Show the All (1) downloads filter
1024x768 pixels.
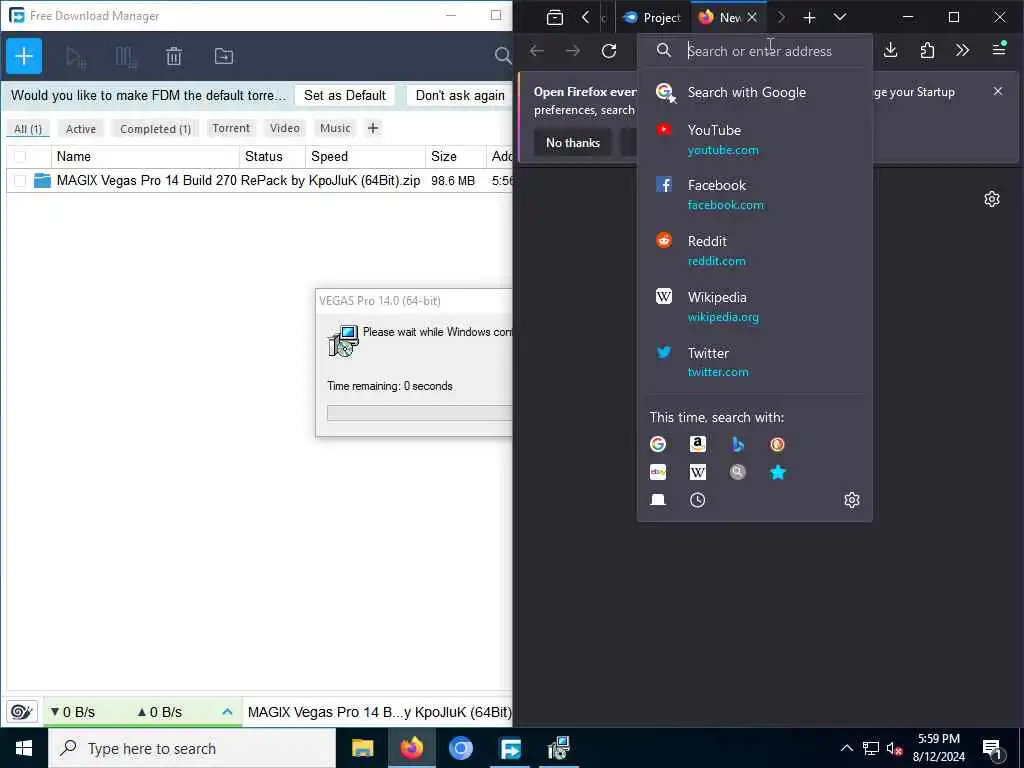click(x=28, y=129)
